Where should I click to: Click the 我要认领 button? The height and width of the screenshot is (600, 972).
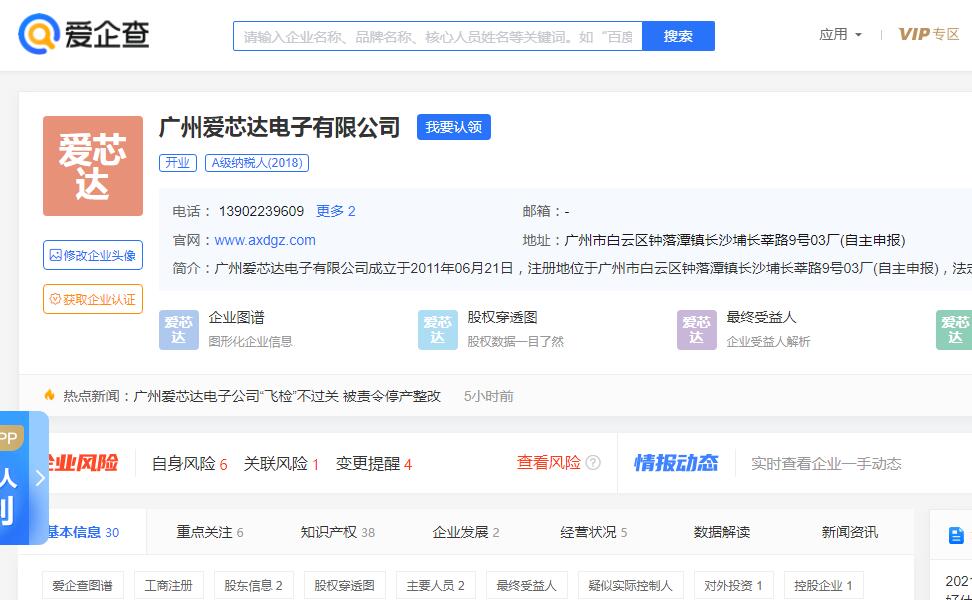click(x=453, y=128)
